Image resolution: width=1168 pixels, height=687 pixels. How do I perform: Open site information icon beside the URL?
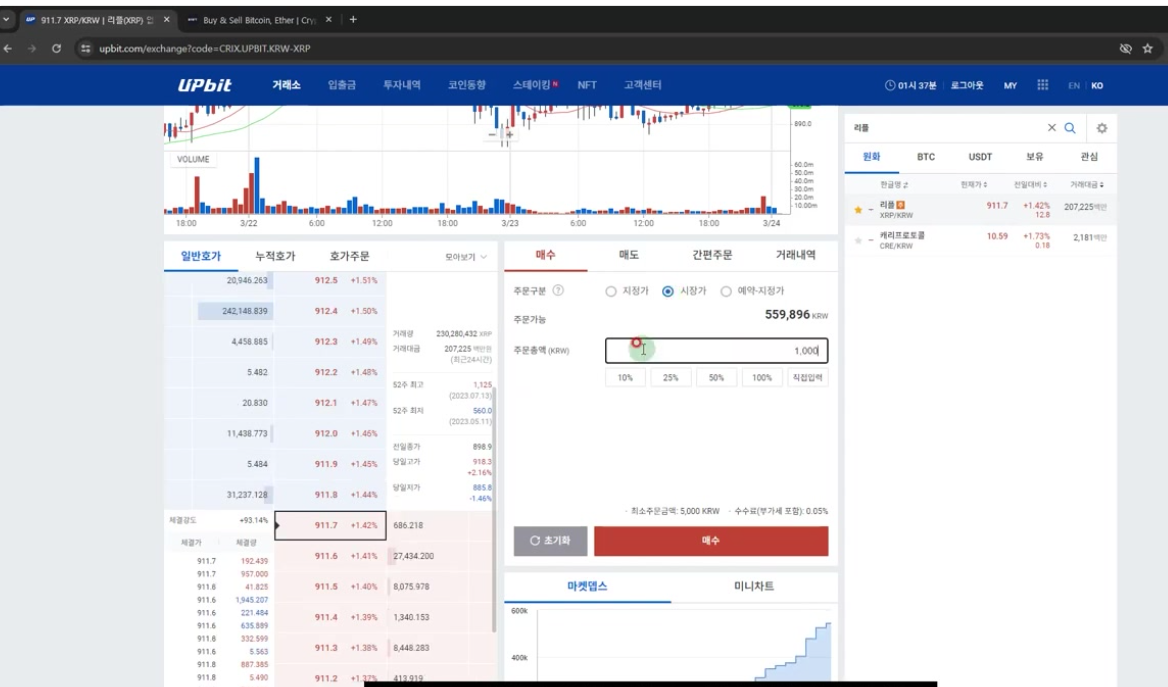(86, 48)
